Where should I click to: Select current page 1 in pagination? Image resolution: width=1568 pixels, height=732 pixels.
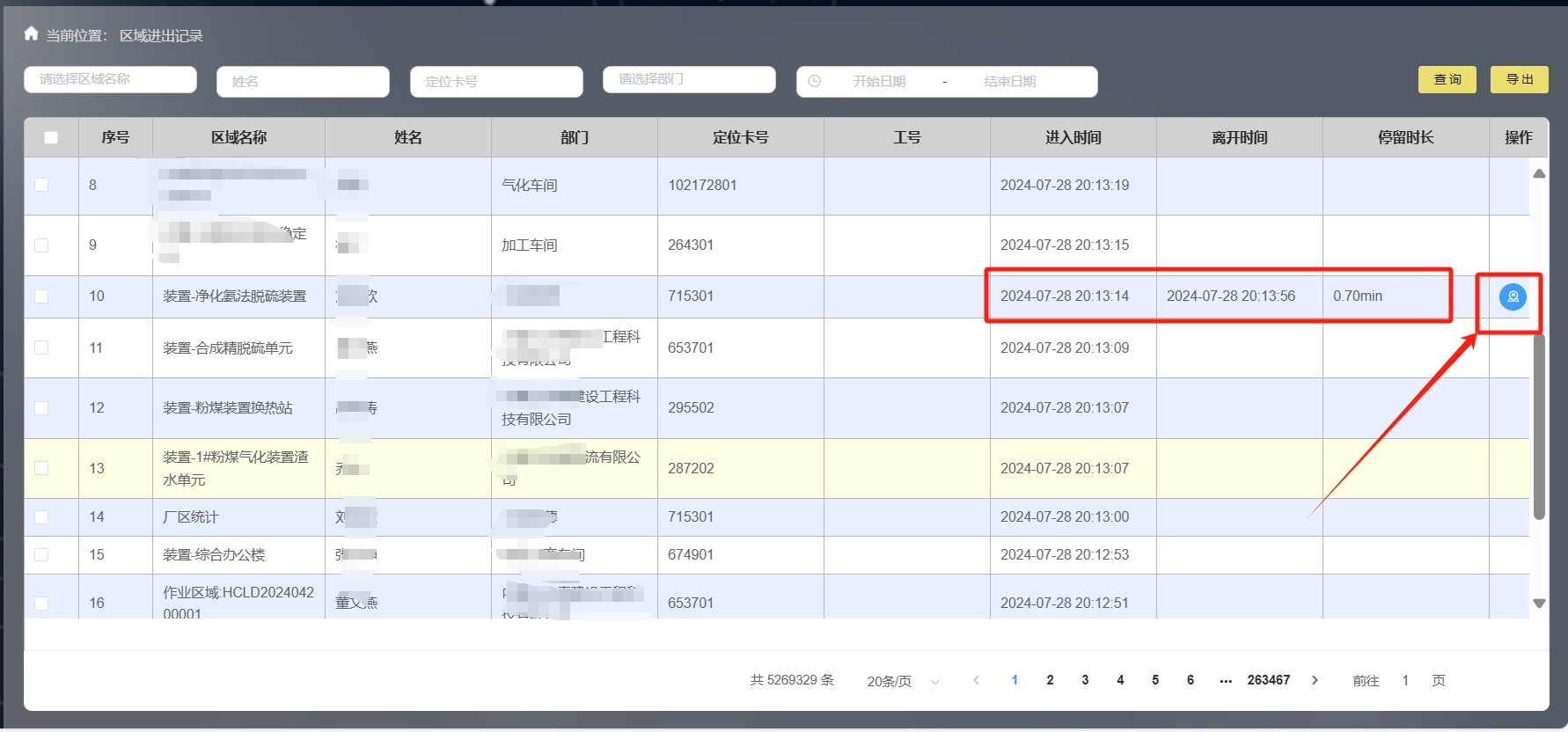(x=1015, y=680)
